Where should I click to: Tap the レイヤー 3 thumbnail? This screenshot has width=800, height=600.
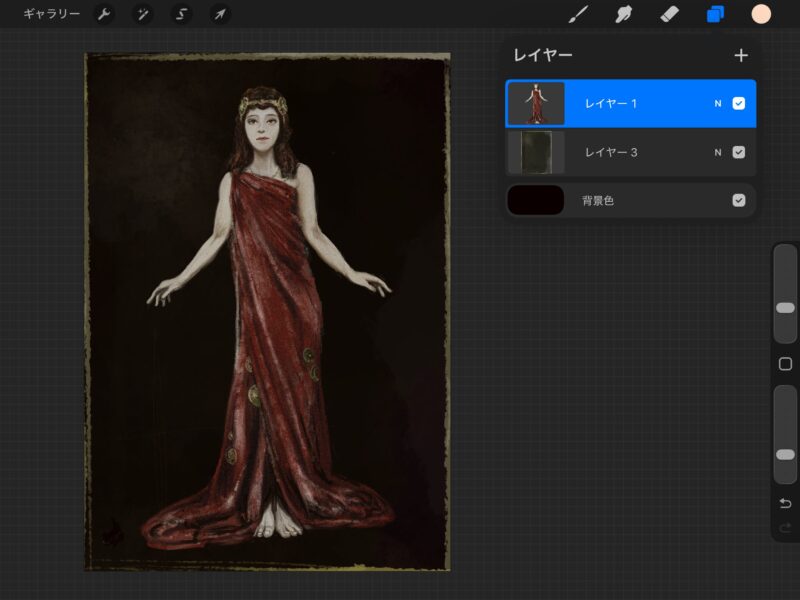click(536, 152)
